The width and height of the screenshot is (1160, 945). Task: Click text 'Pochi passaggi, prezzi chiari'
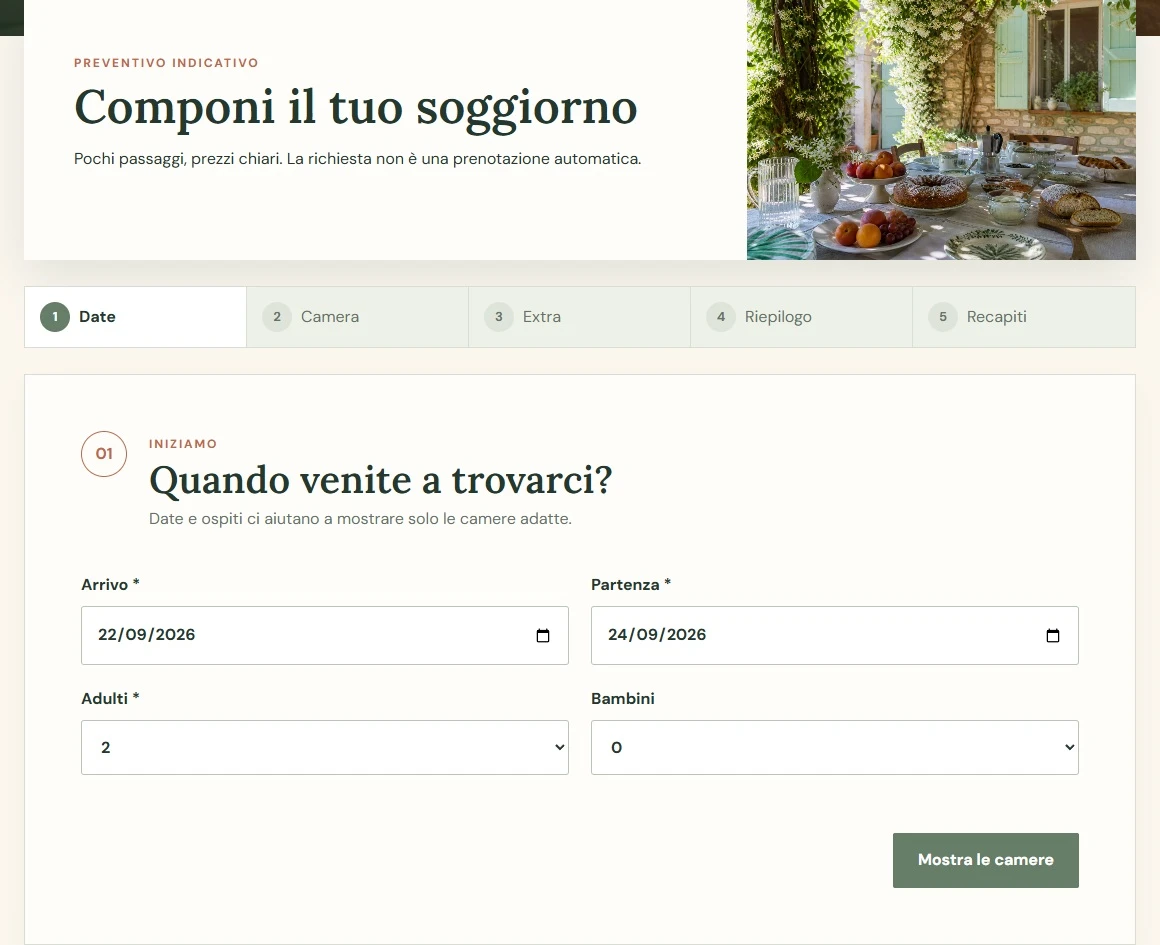point(177,159)
